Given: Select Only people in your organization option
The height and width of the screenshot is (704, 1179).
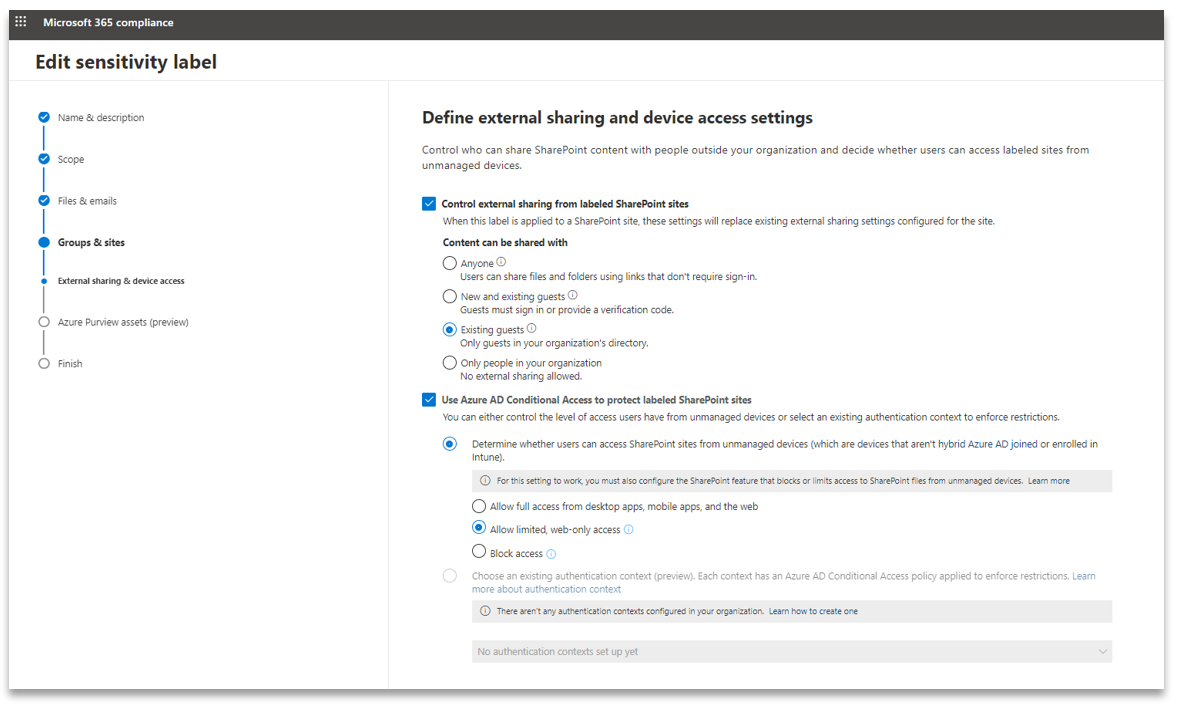Looking at the screenshot, I should (x=450, y=363).
